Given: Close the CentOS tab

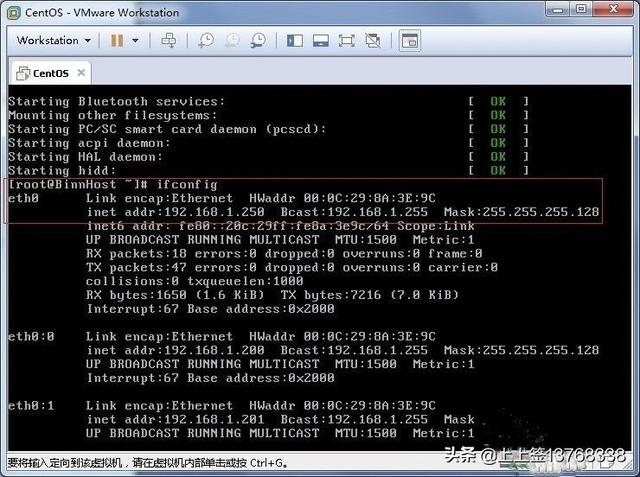Looking at the screenshot, I should (x=81, y=73).
